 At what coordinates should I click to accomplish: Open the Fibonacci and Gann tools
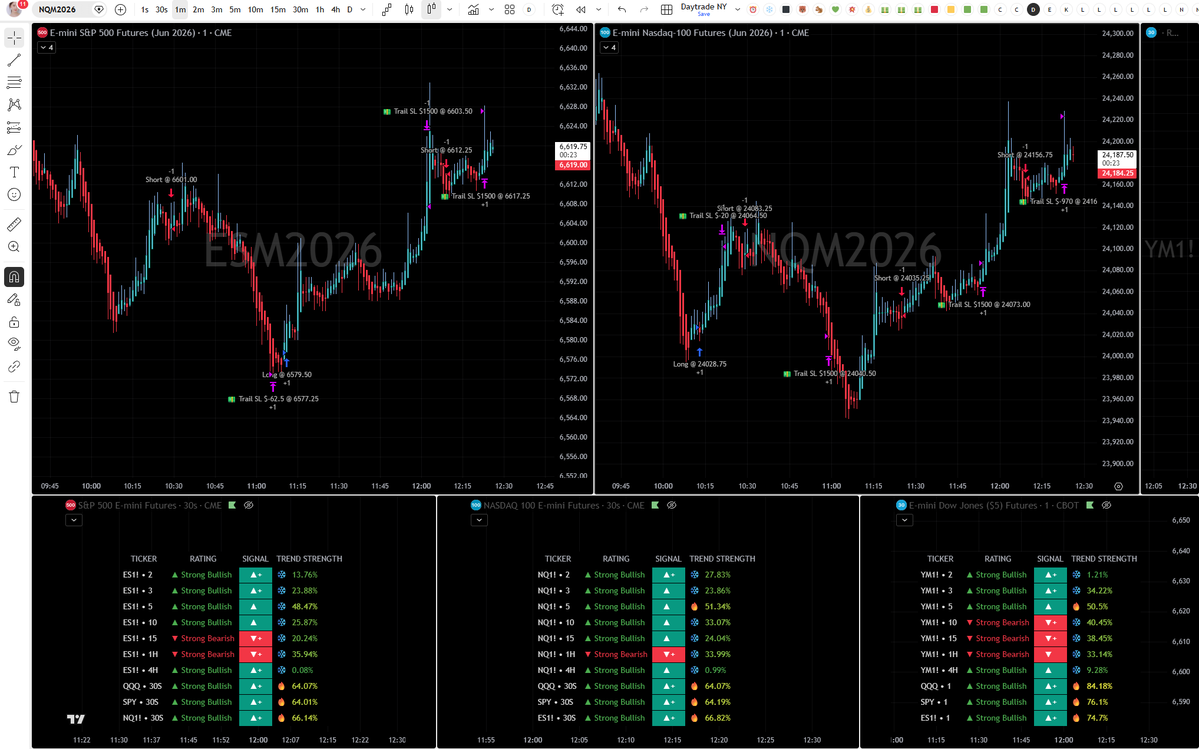[14, 83]
